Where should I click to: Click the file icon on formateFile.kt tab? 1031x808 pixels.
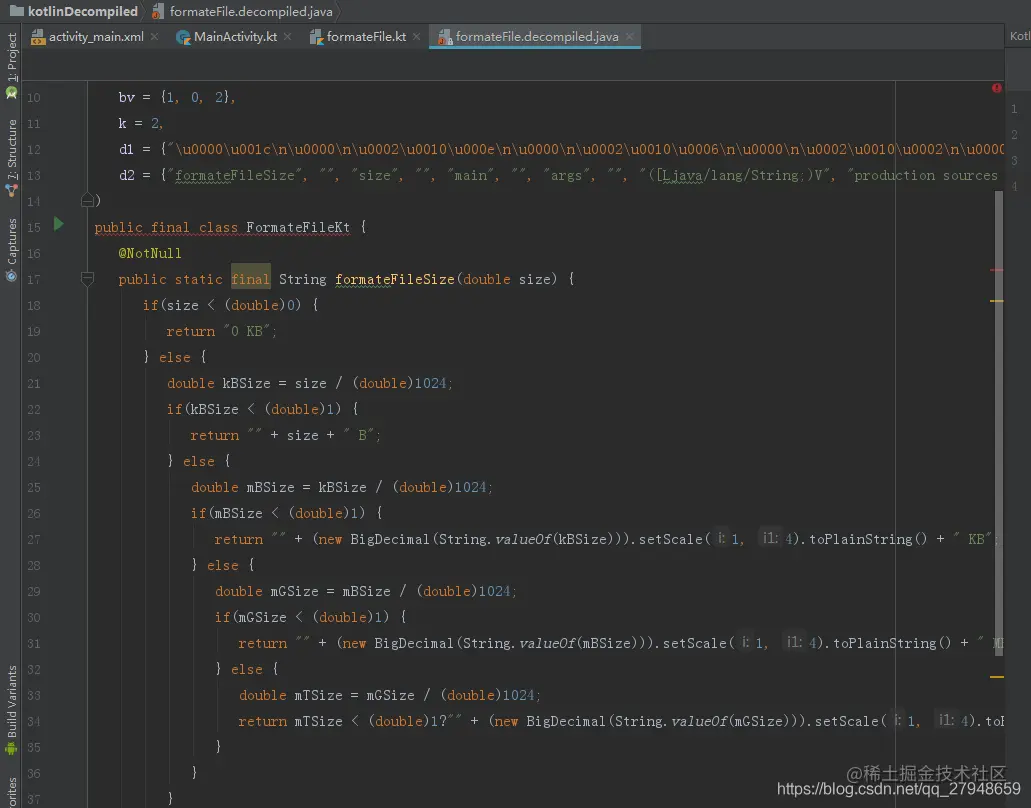tap(316, 37)
